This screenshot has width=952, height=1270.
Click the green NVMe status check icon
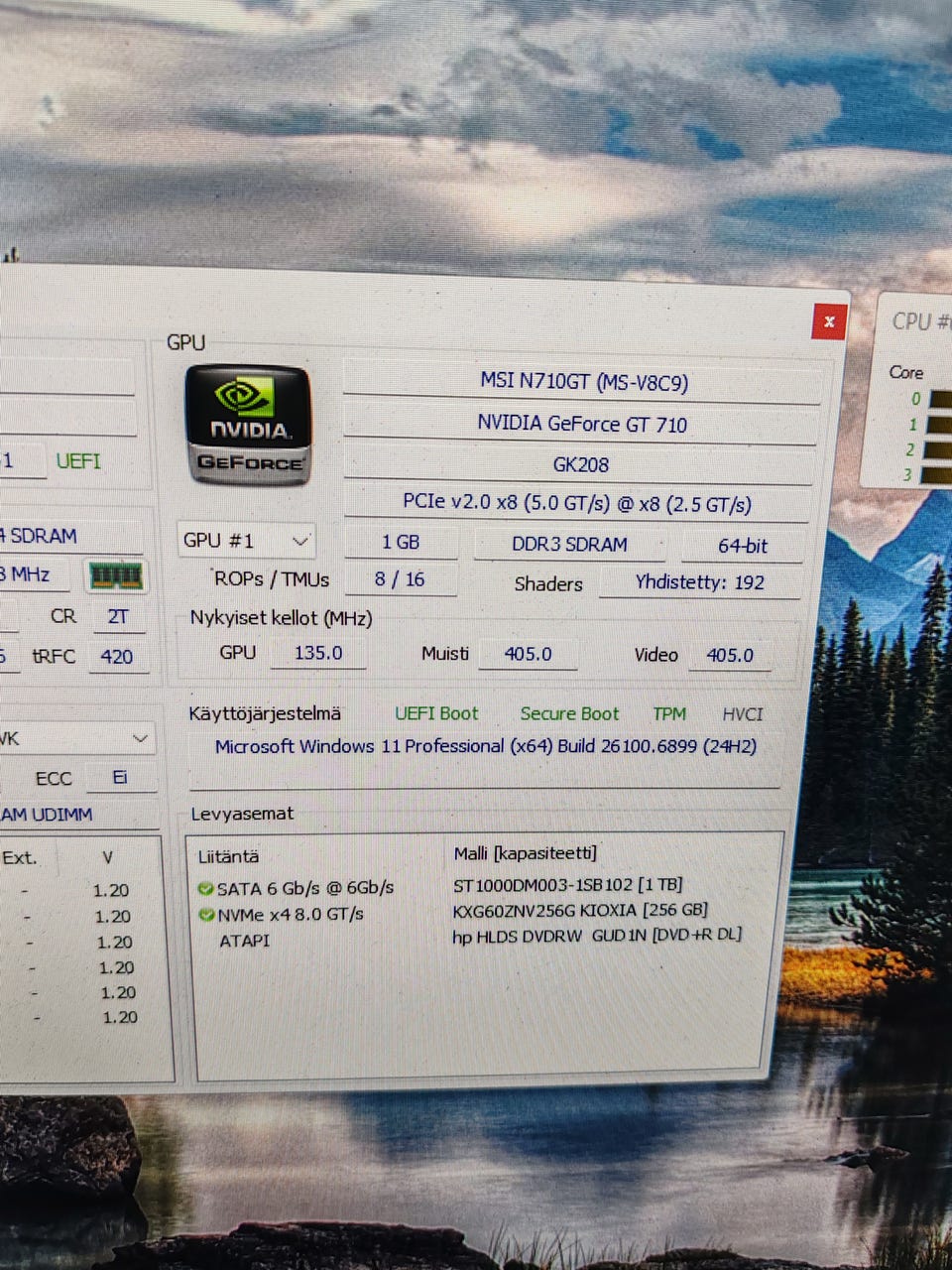[206, 914]
